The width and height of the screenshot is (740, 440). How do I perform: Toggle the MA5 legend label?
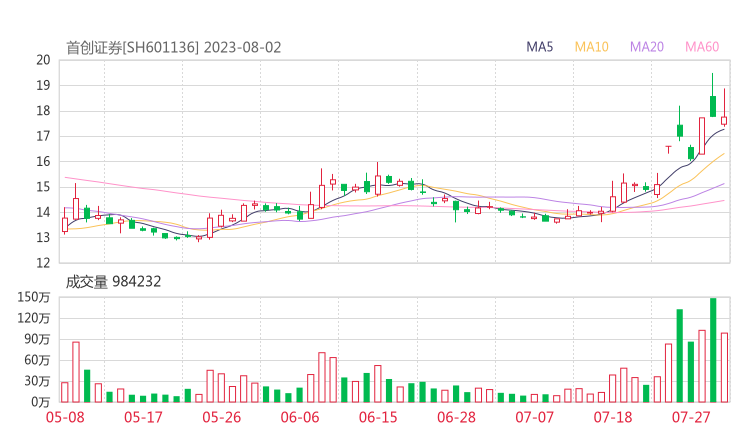[540, 47]
